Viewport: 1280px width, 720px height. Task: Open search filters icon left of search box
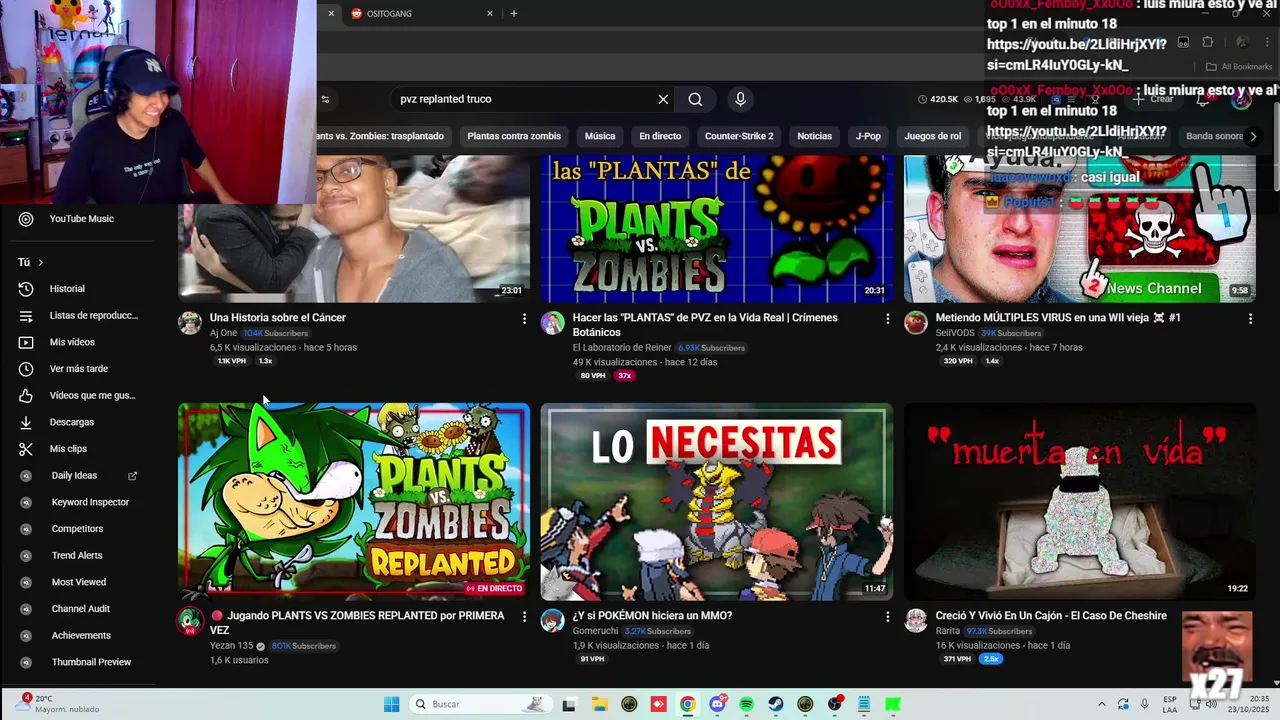[x=325, y=99]
